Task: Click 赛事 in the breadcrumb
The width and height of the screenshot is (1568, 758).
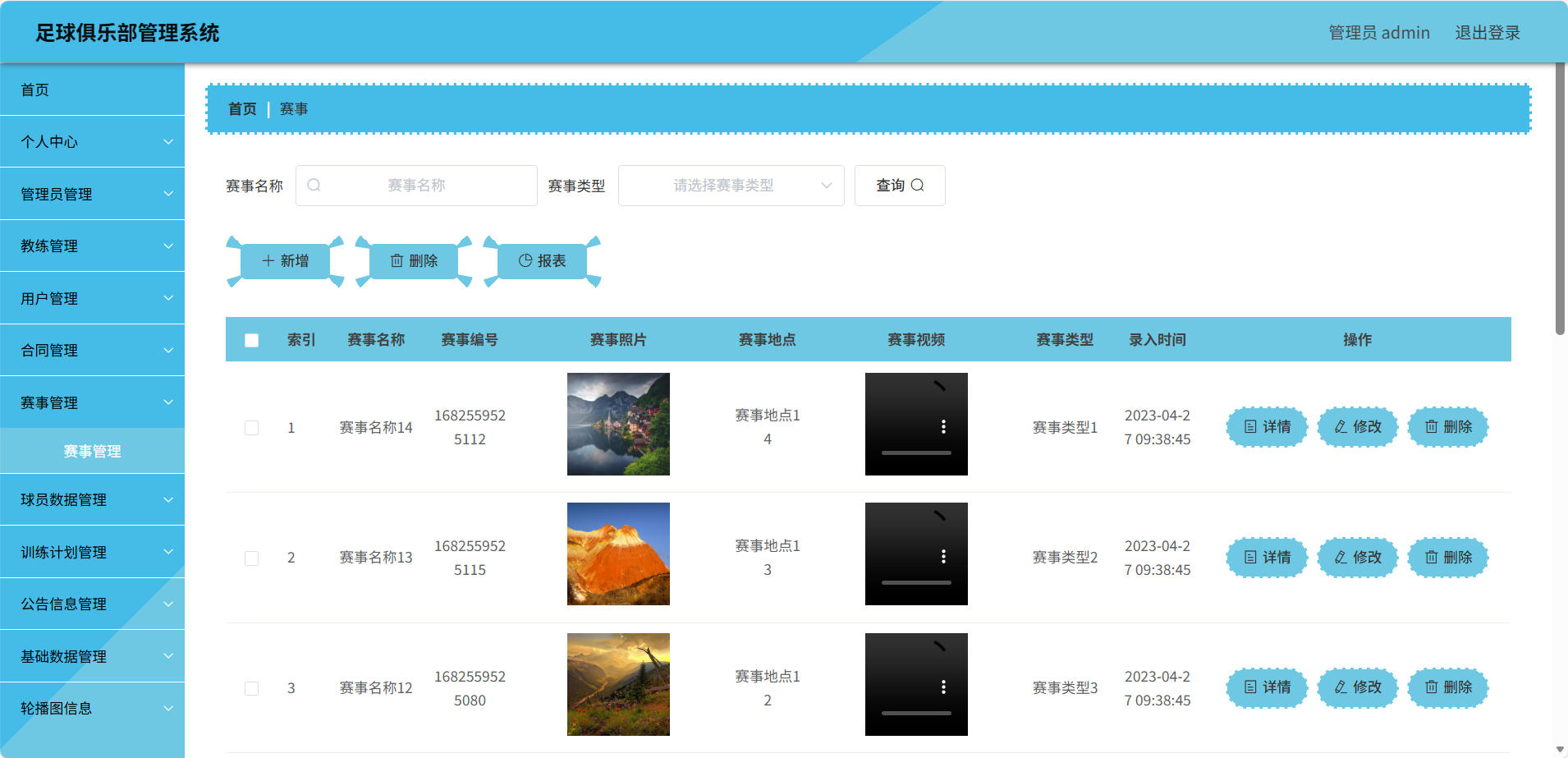Action: click(x=294, y=109)
